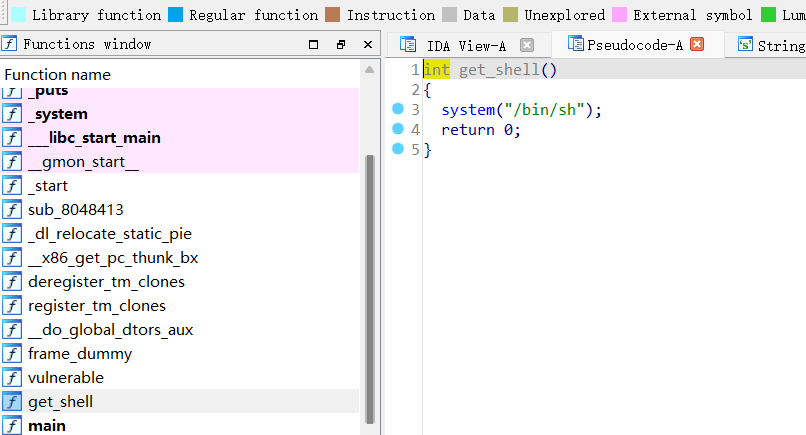Viewport: 806px width, 435px height.
Task: Click function icon beside _dl_relocate_static_pie
Action: 12,233
